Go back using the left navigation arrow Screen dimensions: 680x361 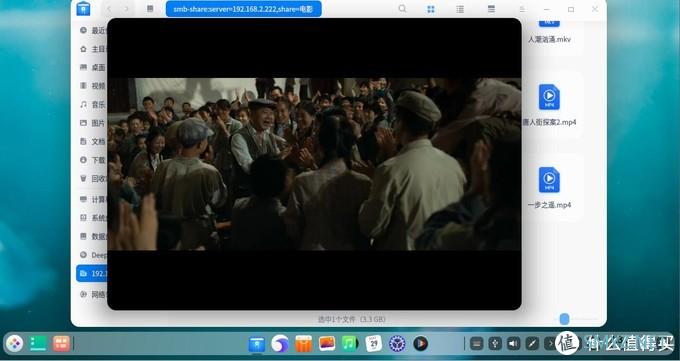click(x=109, y=9)
